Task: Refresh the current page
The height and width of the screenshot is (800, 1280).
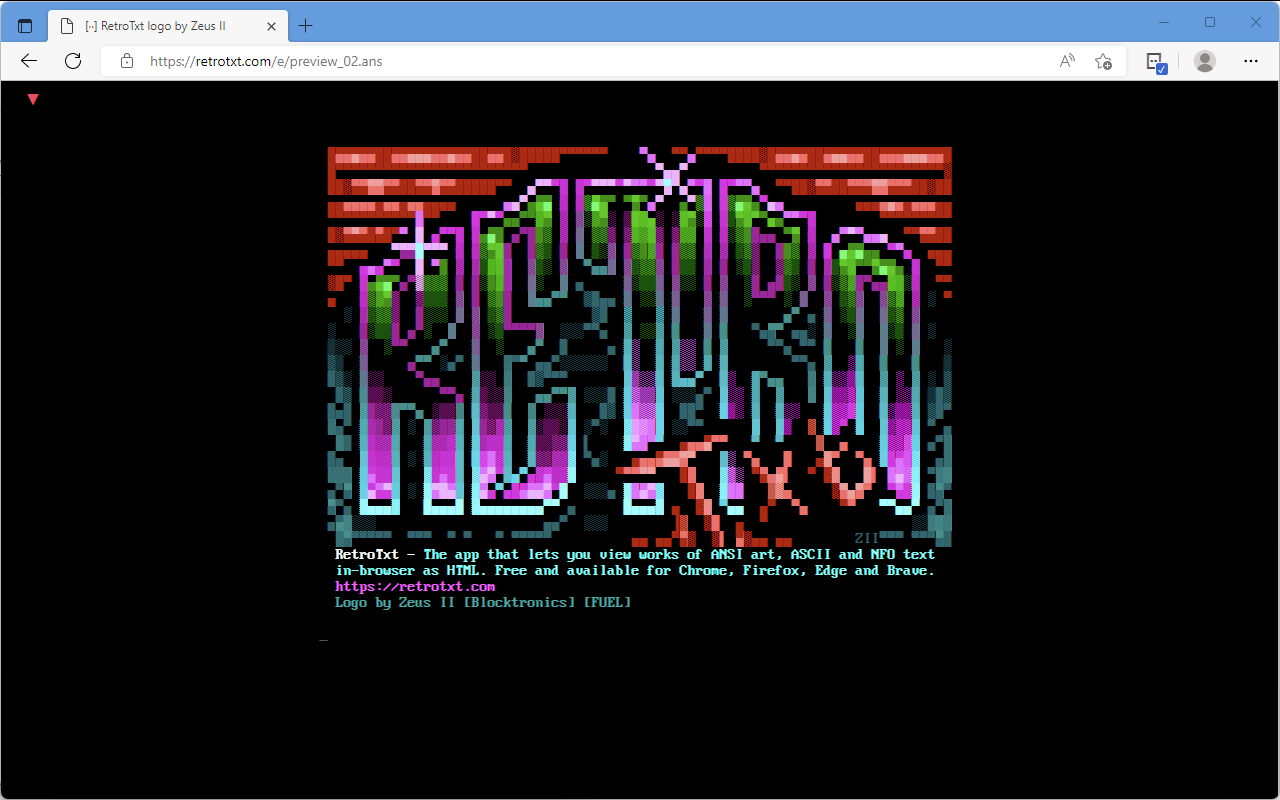Action: 73,61
